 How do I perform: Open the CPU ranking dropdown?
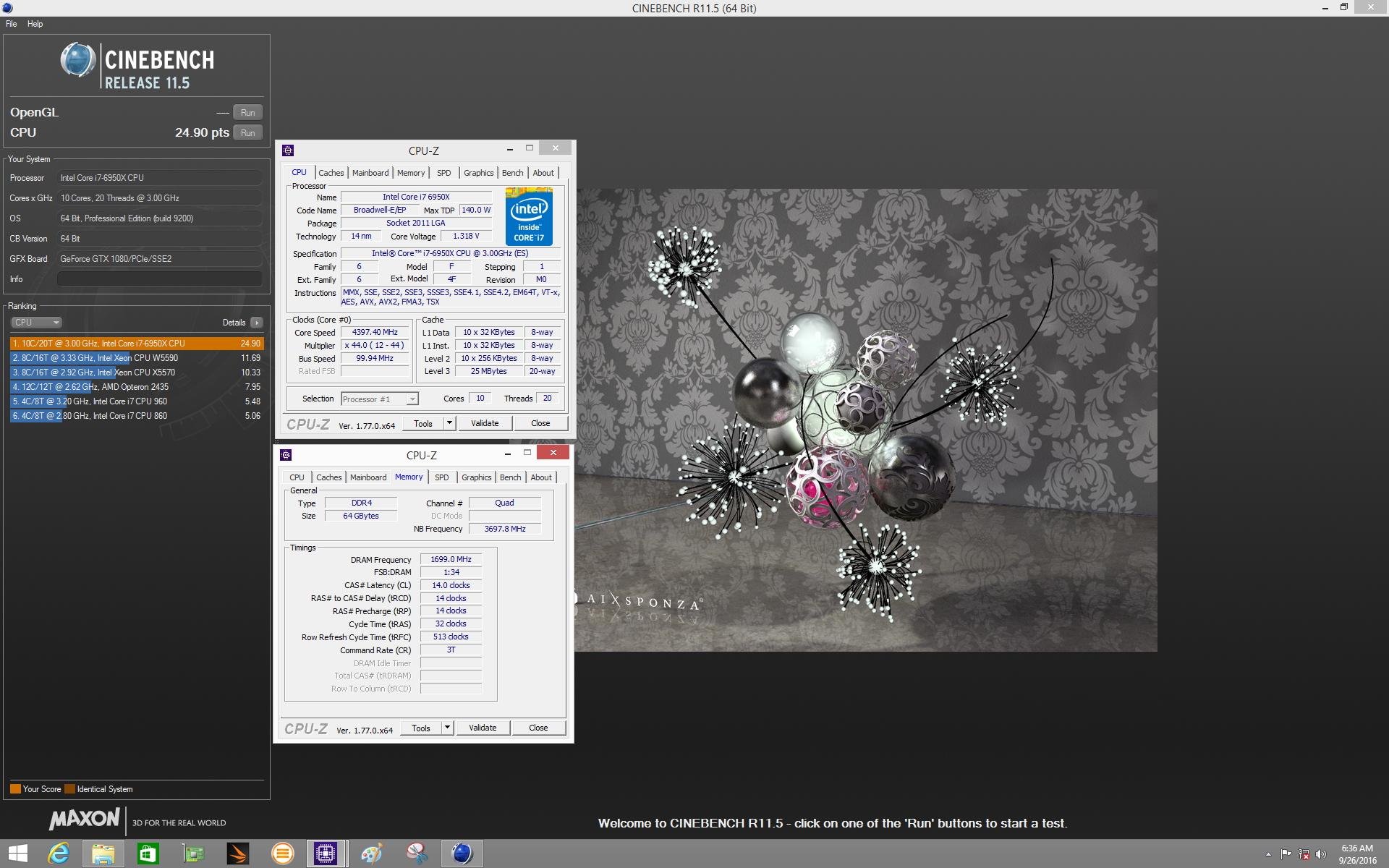click(x=36, y=323)
